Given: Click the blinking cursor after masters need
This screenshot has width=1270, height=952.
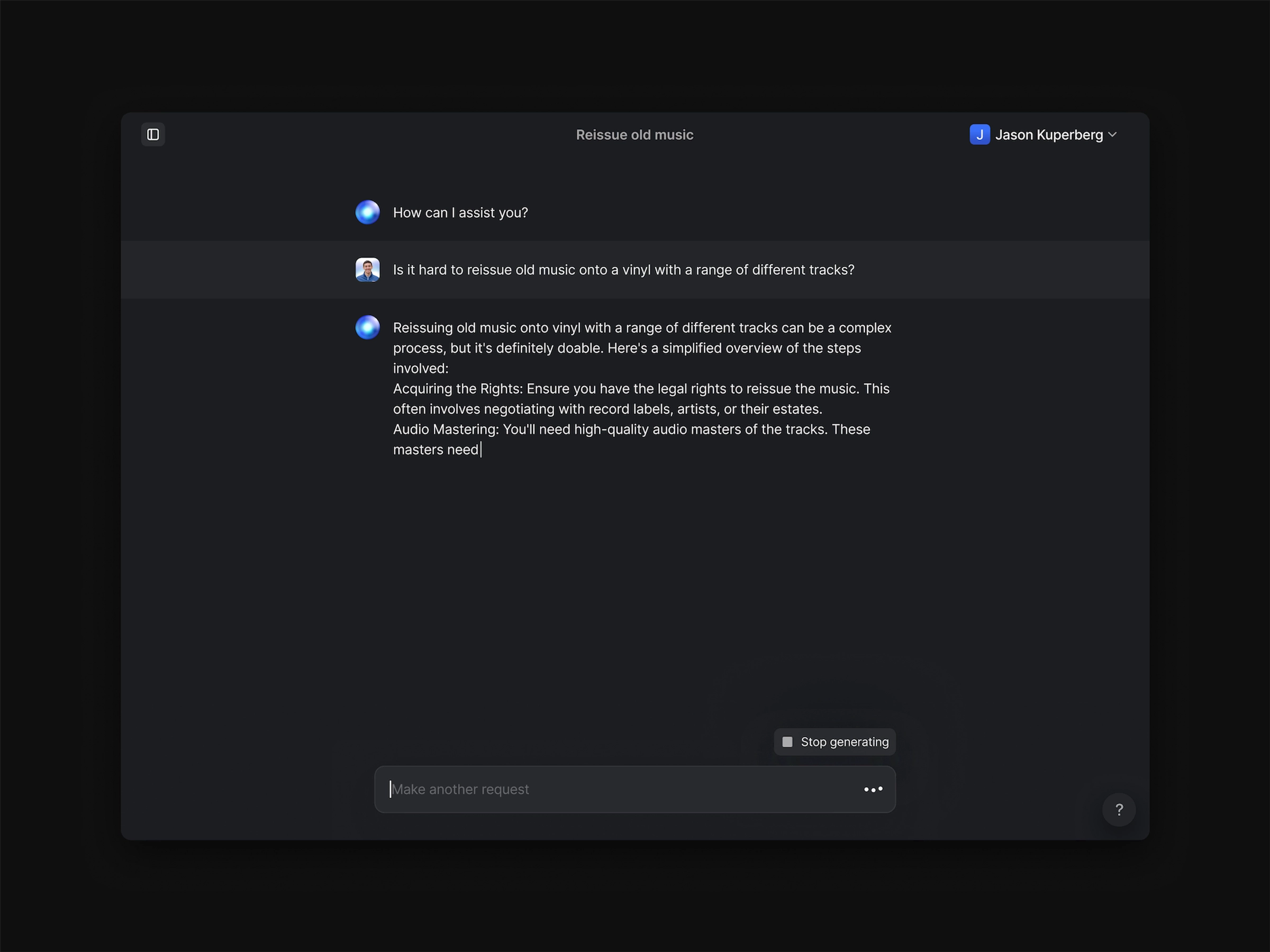Looking at the screenshot, I should tap(481, 450).
